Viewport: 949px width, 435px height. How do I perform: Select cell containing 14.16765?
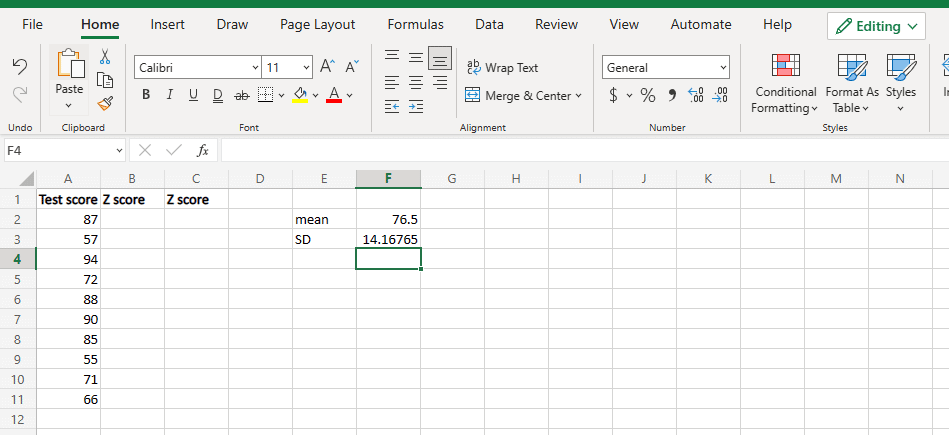click(389, 240)
